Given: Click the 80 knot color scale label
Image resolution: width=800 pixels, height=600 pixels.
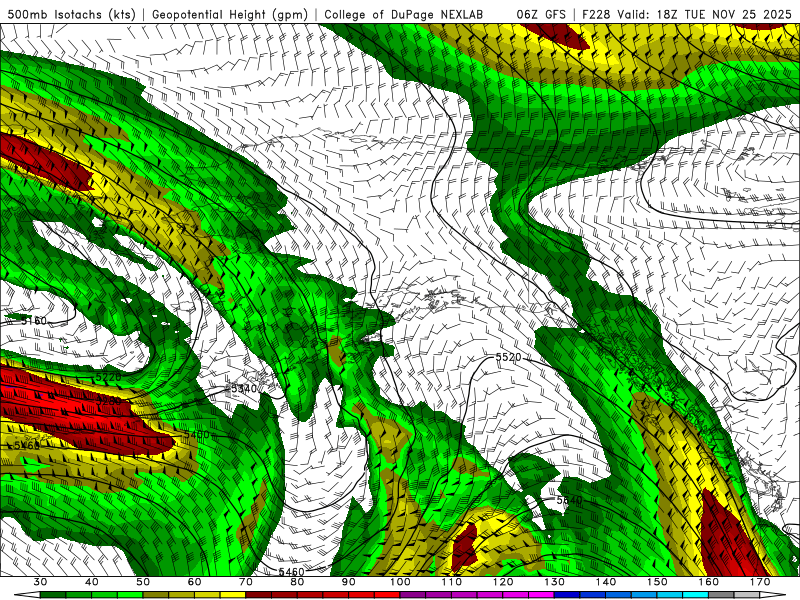Looking at the screenshot, I should 297,582.
